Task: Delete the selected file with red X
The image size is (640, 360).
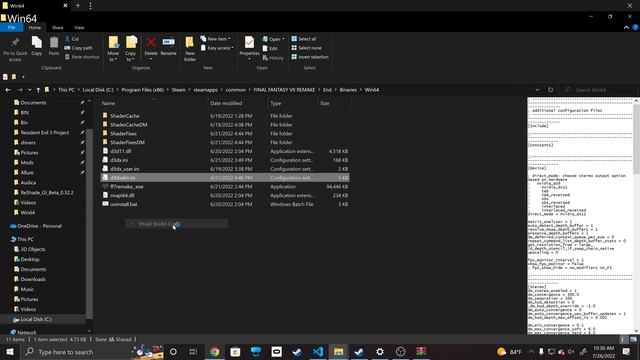Action: [x=151, y=48]
